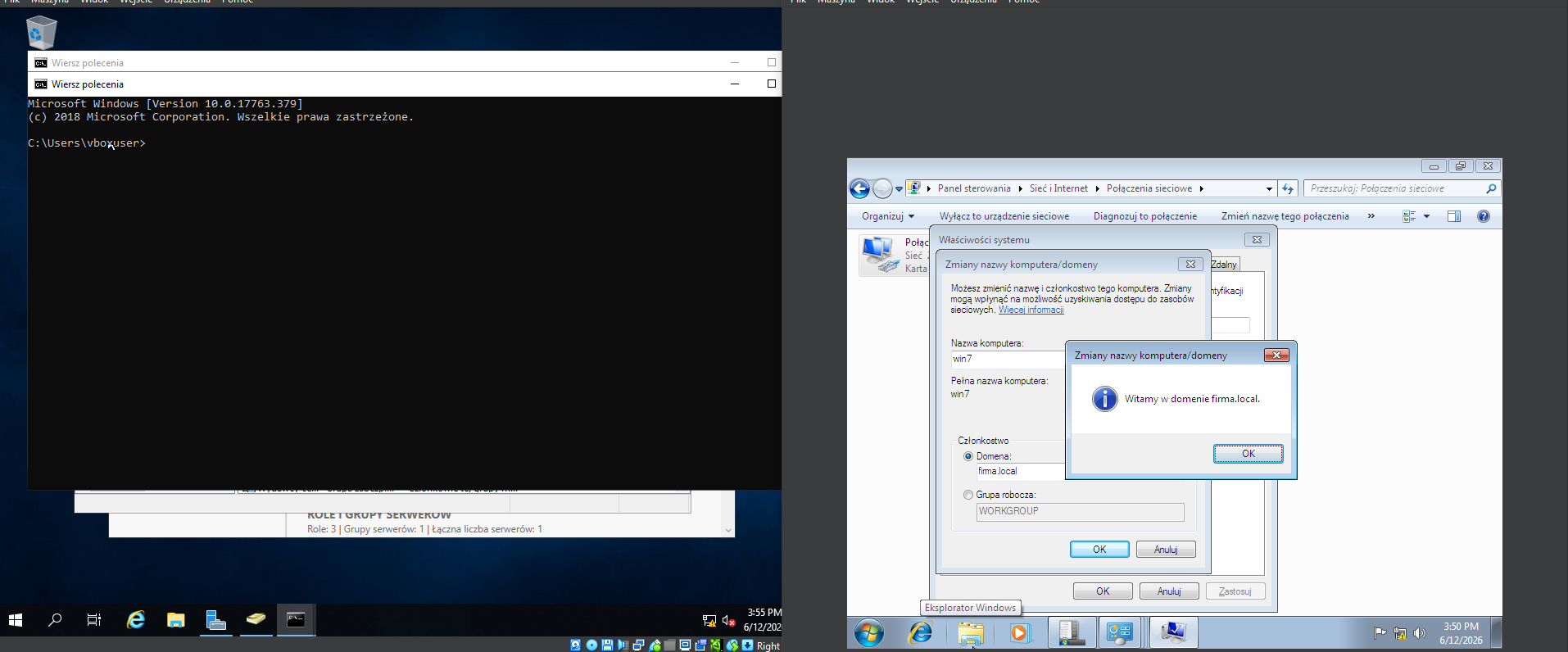Viewport: 1568px width, 652px height.
Task: Open help in the Network Connections toolbar
Action: (x=1484, y=216)
